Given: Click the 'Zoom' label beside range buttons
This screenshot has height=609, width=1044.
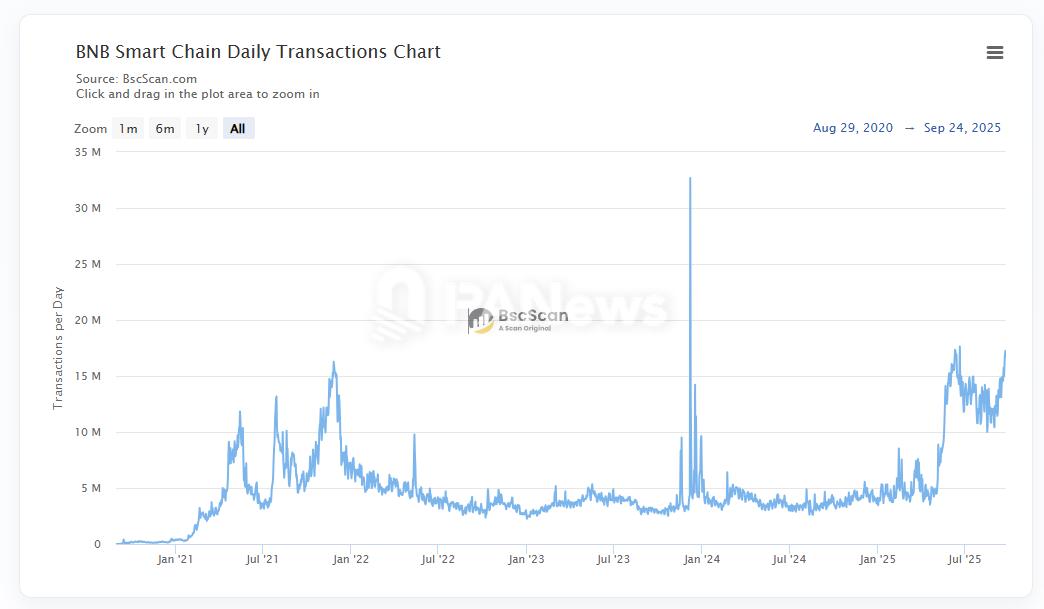Looking at the screenshot, I should [90, 129].
